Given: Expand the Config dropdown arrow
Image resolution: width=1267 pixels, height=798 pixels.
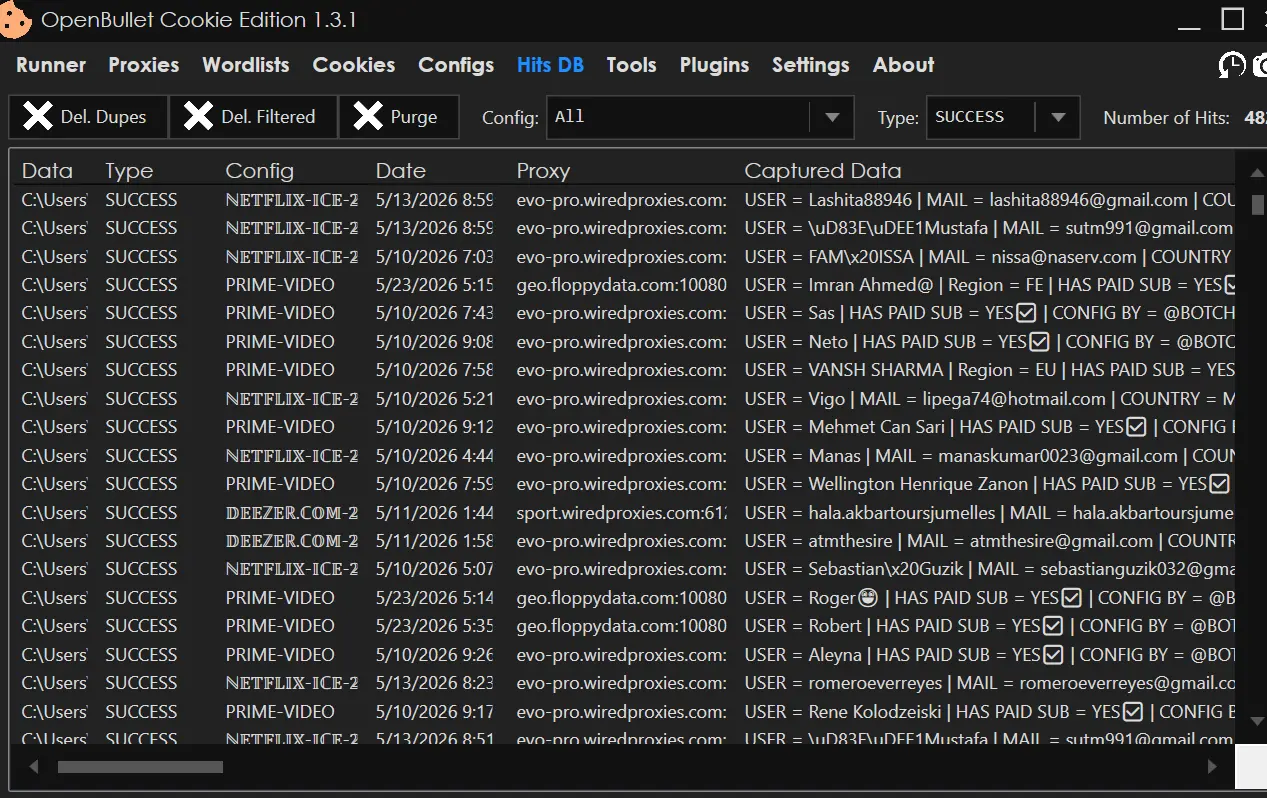Looking at the screenshot, I should click(832, 118).
